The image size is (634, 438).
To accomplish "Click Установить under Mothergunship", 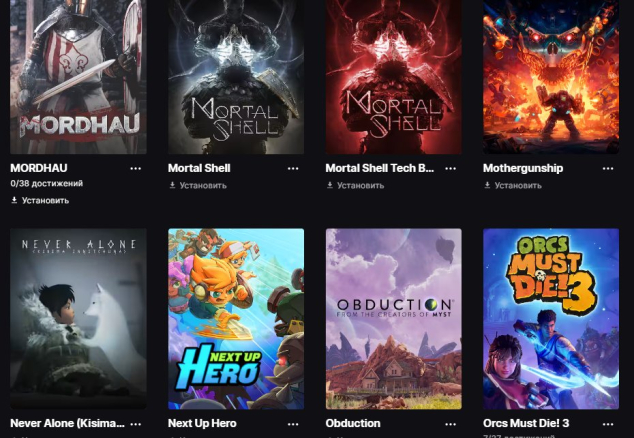I will click(x=513, y=185).
